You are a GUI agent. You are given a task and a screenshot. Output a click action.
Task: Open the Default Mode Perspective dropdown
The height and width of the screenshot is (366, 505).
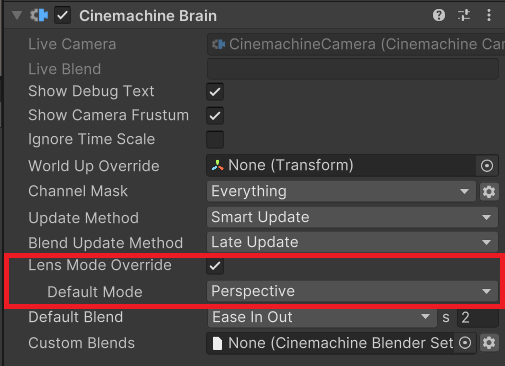pos(352,291)
